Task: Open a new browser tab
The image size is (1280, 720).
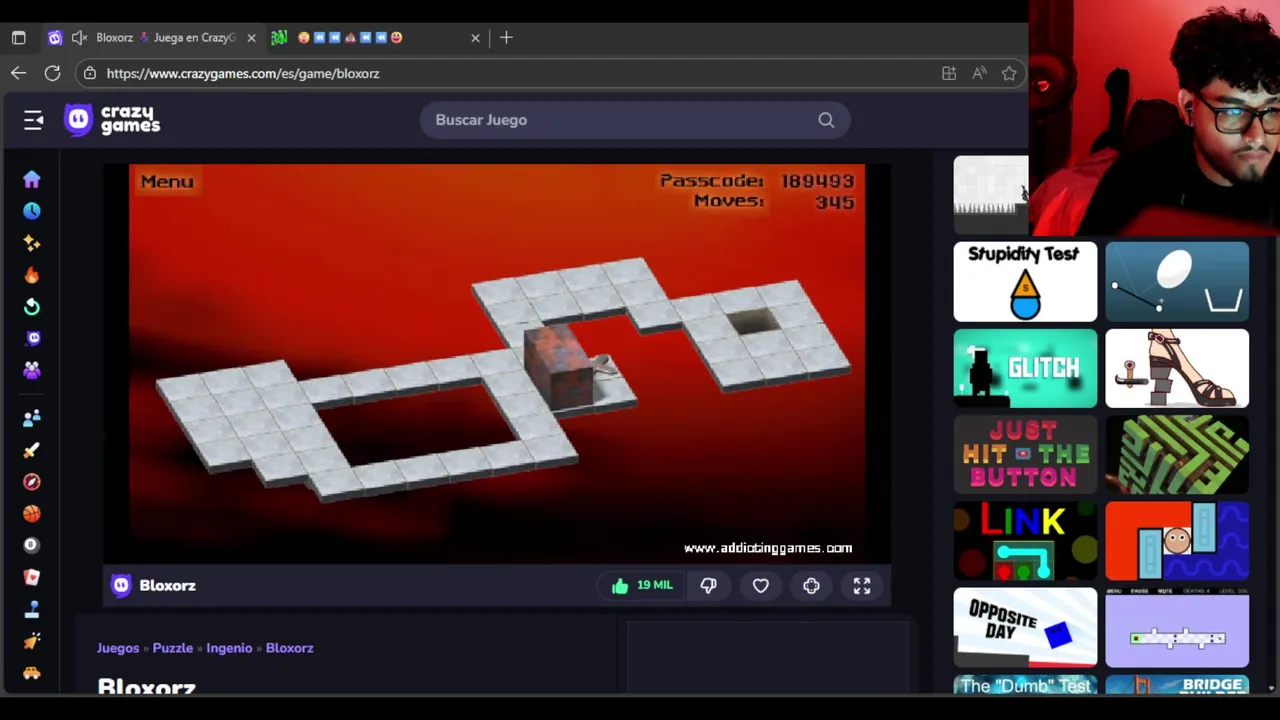Action: [x=506, y=37]
